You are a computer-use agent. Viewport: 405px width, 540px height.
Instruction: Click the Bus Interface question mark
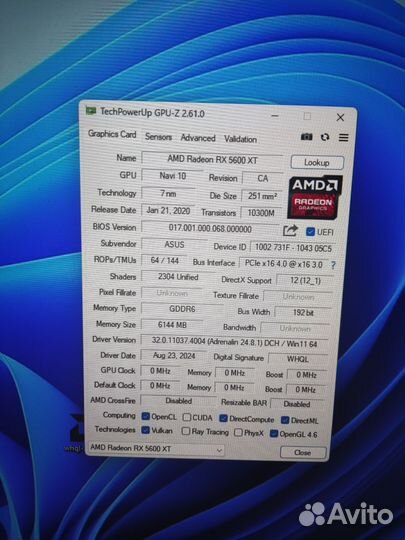pyautogui.click(x=333, y=266)
